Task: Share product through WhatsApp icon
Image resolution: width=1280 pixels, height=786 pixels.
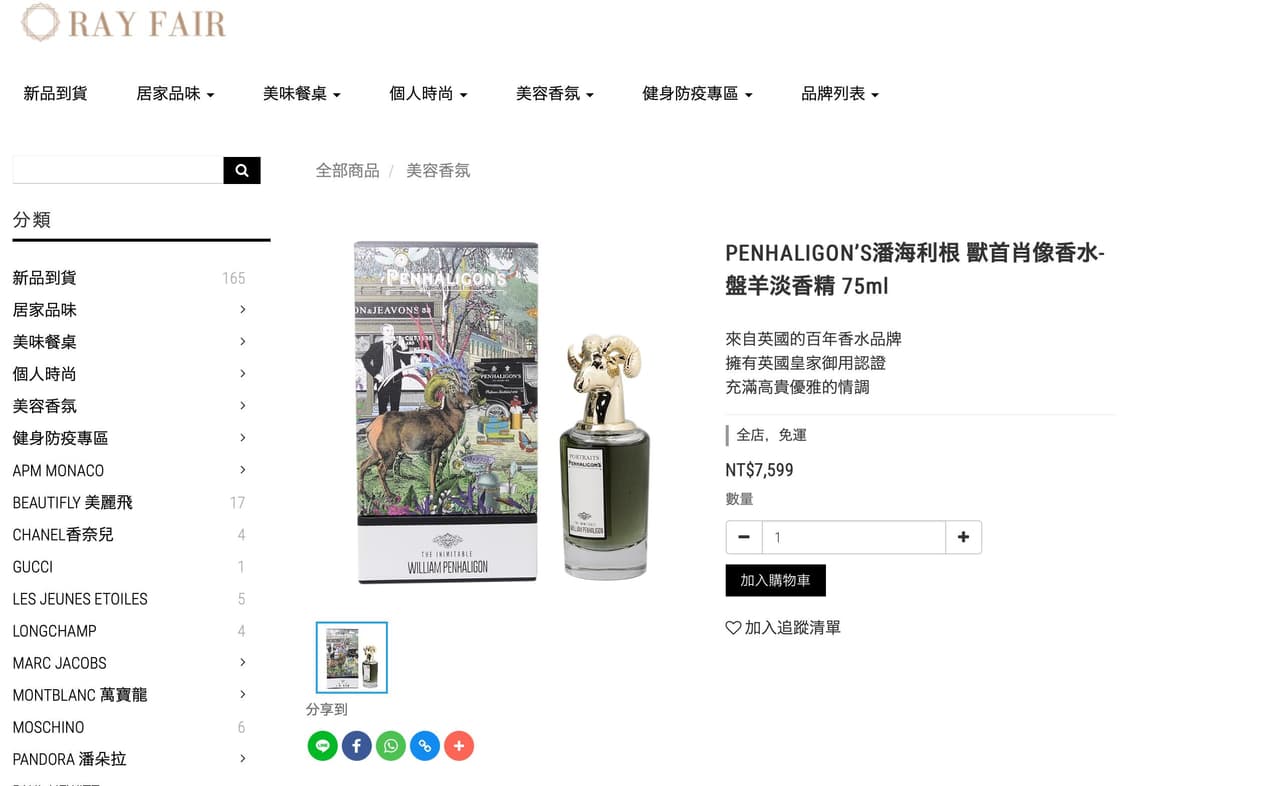Action: pos(390,746)
